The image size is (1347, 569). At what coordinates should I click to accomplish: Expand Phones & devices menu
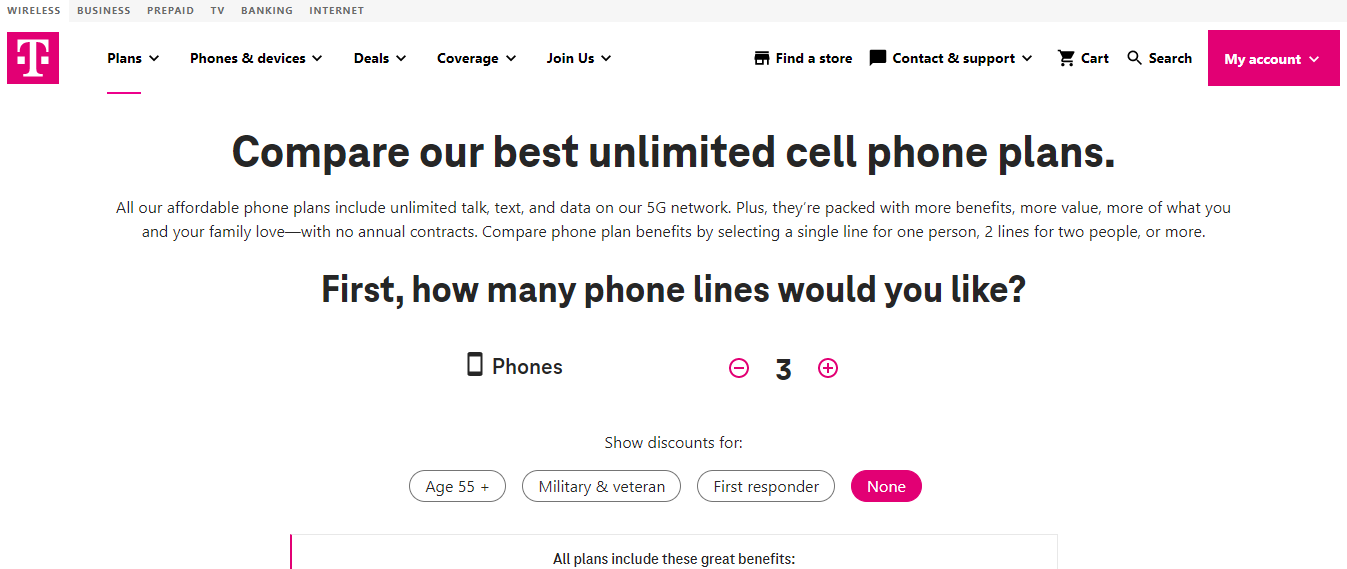[256, 58]
